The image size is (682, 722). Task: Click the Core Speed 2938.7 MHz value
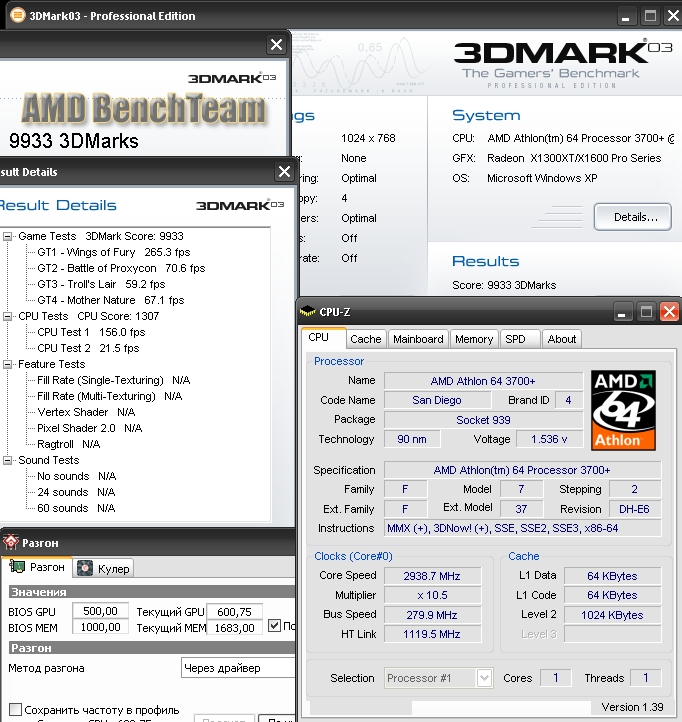pos(432,576)
